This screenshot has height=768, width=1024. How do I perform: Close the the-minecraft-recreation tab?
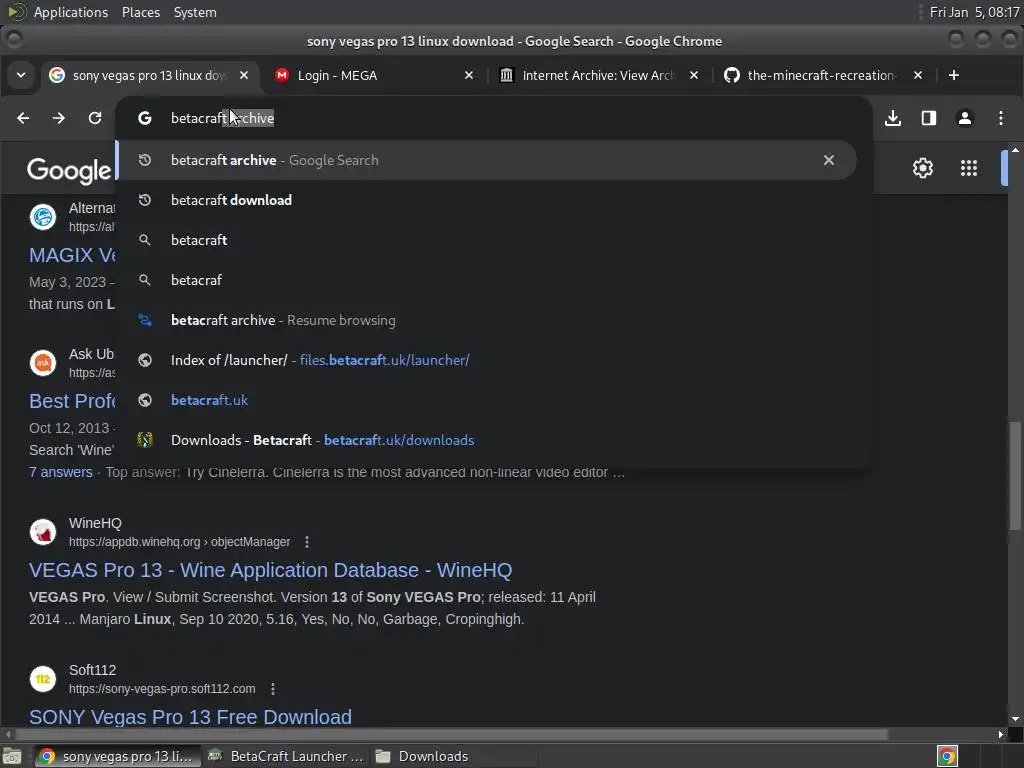(x=918, y=76)
